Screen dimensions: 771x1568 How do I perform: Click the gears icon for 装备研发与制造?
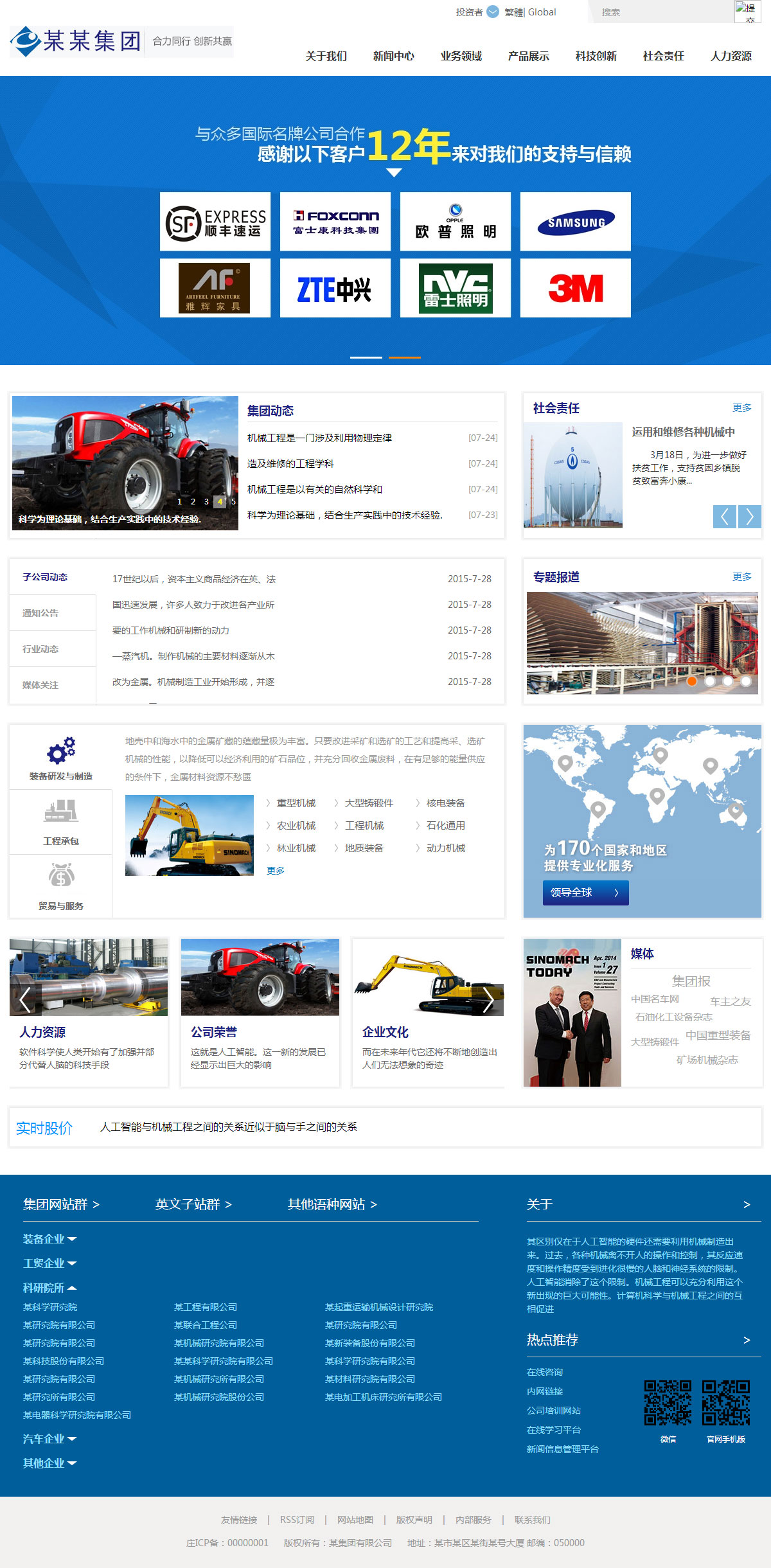(x=61, y=750)
